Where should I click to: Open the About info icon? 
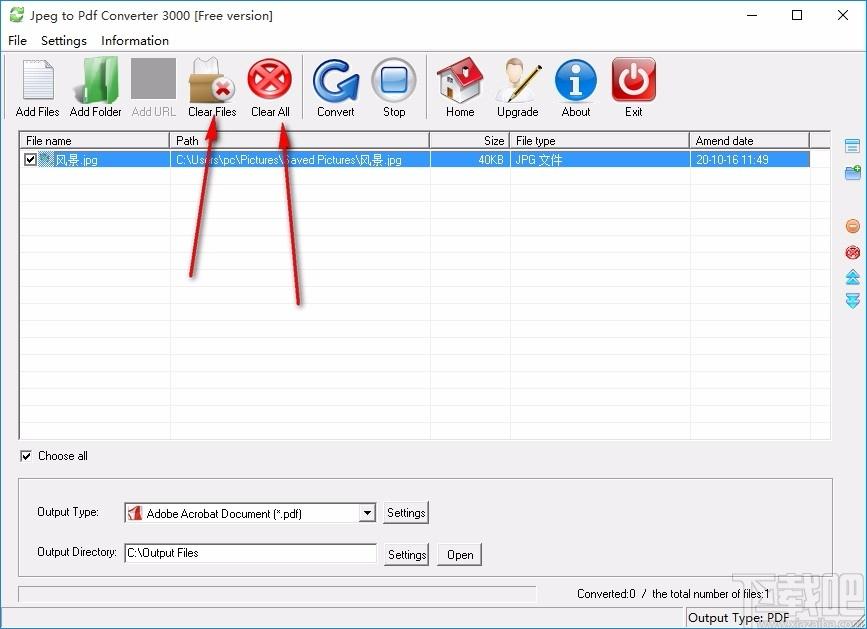tap(576, 80)
